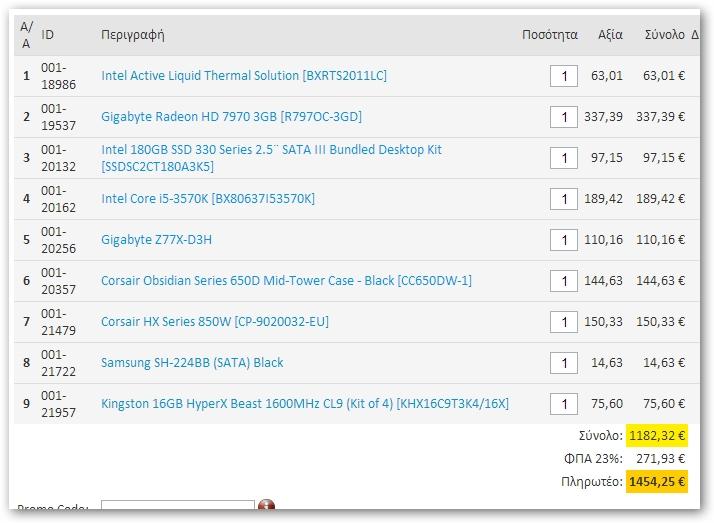714x523 pixels.
Task: Click the ΦΠΑ 23% amount 271,93 €
Action: pyautogui.click(x=660, y=458)
